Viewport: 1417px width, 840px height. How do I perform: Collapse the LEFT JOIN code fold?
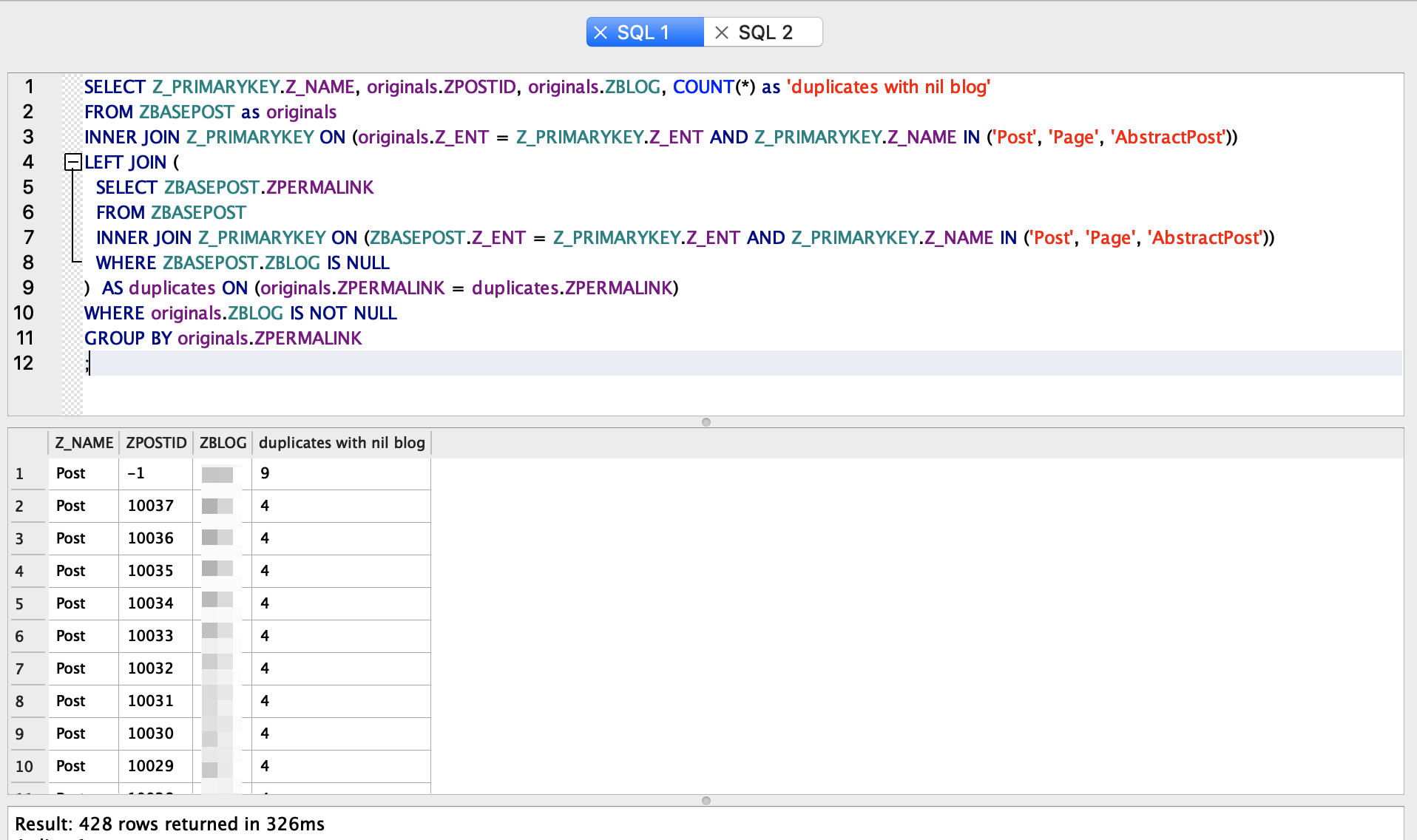click(72, 162)
